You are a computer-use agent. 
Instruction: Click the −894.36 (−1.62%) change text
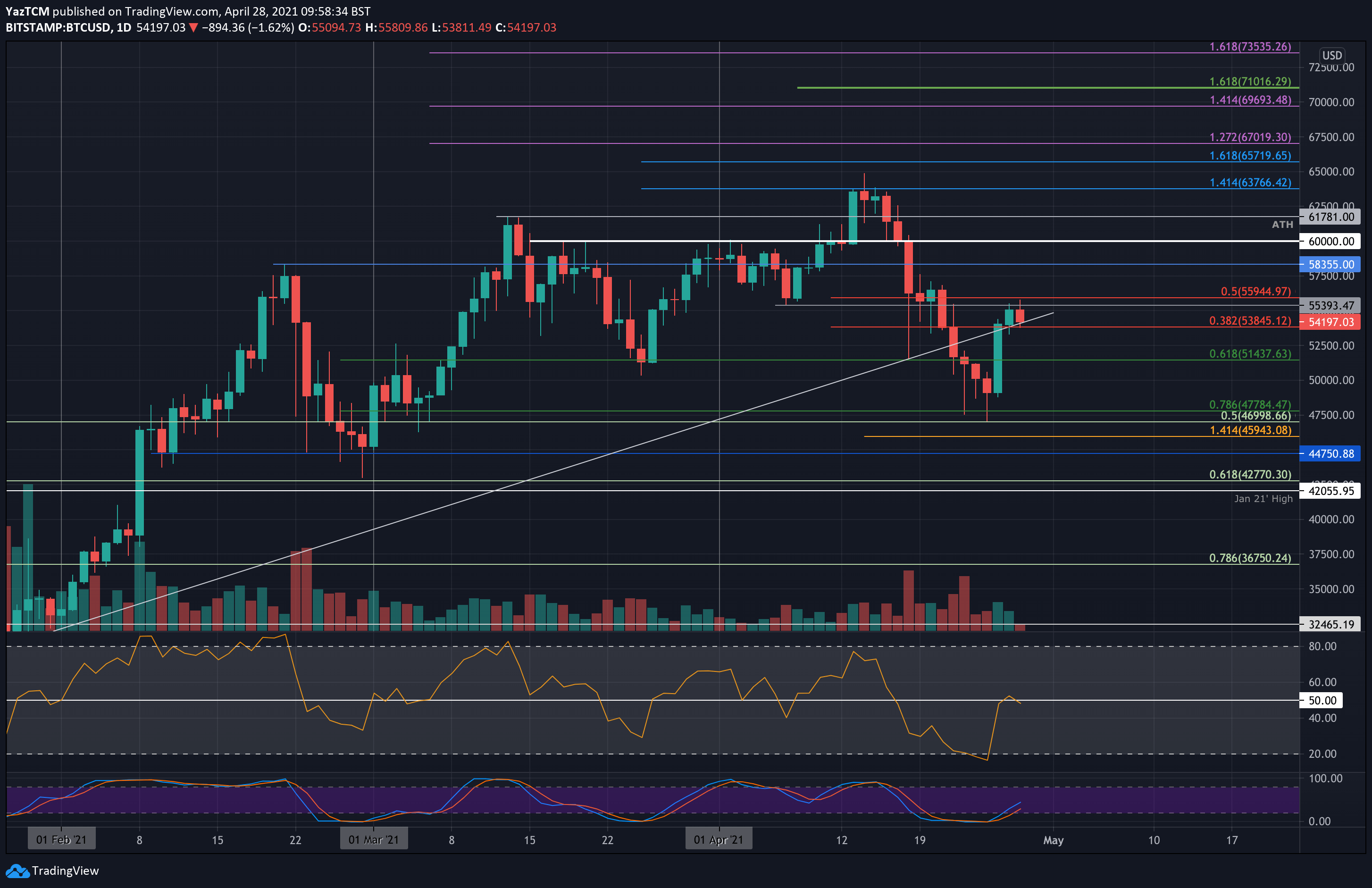pyautogui.click(x=248, y=28)
